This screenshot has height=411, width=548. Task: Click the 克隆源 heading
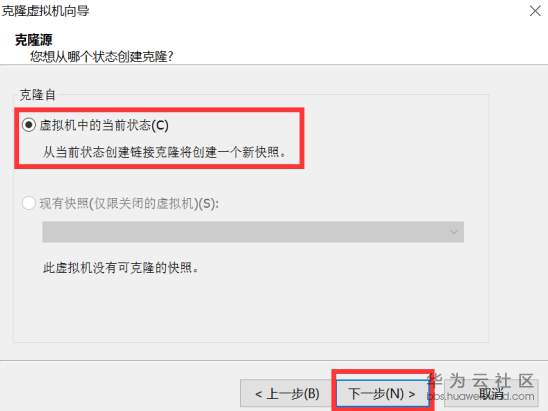click(34, 40)
